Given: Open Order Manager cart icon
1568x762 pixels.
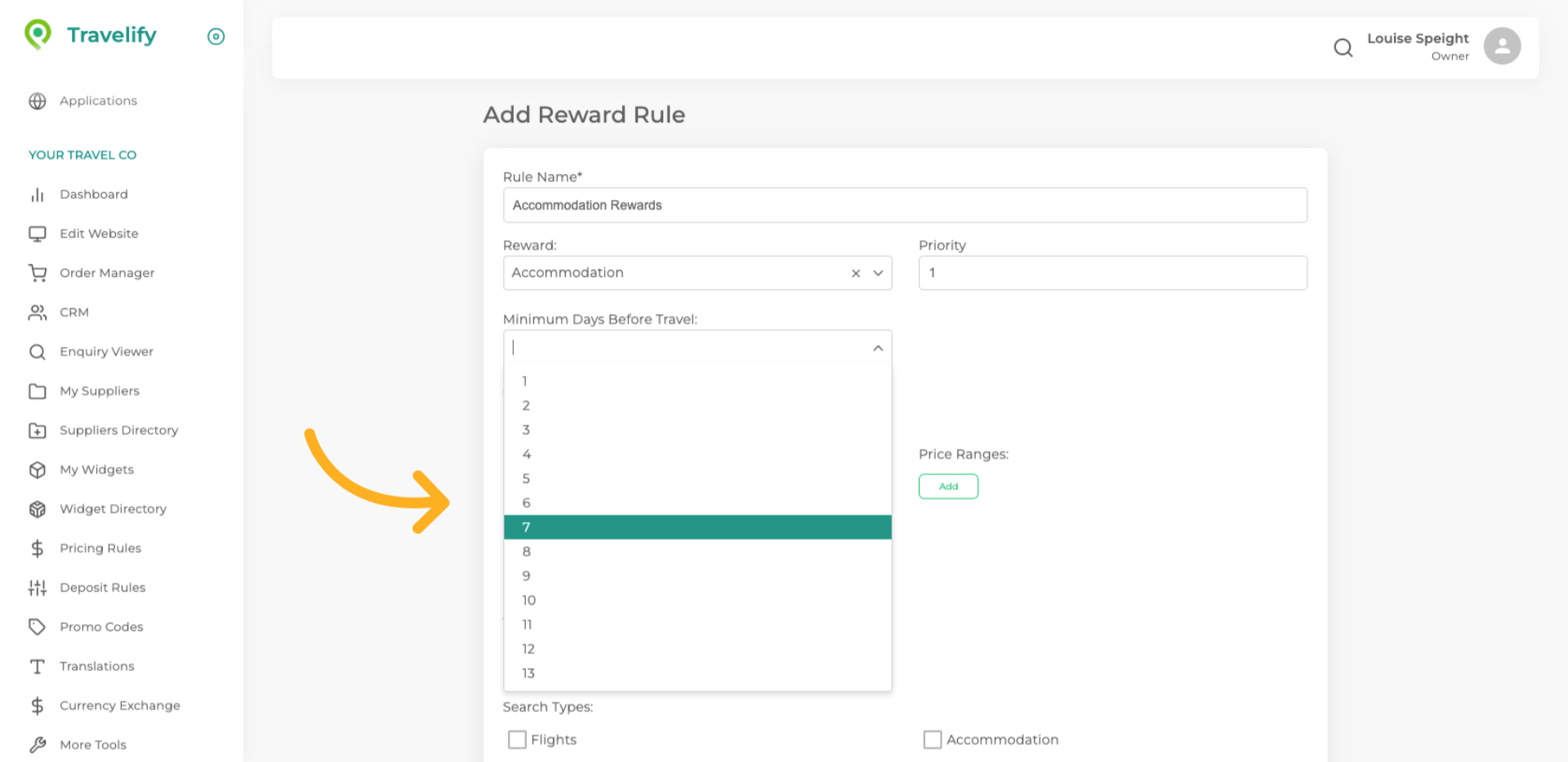Looking at the screenshot, I should click(38, 273).
